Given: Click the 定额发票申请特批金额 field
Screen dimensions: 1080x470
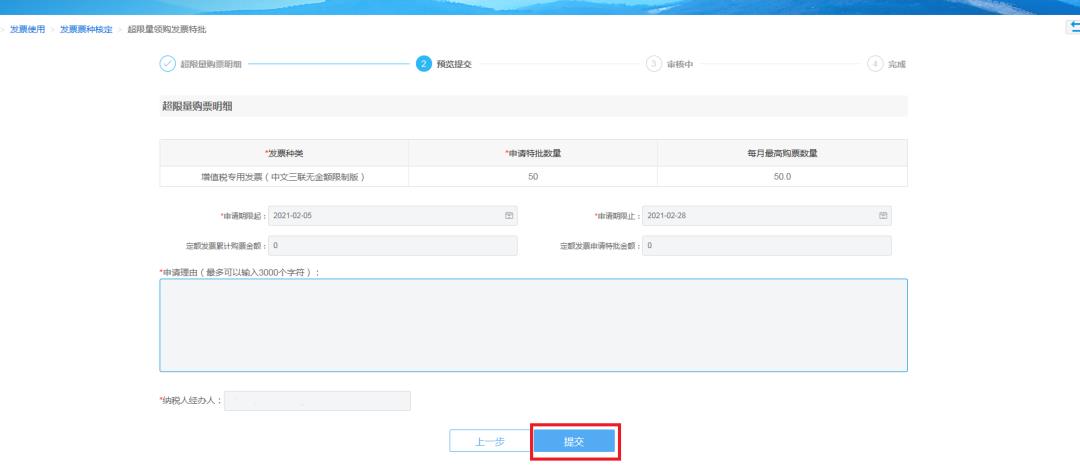Looking at the screenshot, I should 767,245.
